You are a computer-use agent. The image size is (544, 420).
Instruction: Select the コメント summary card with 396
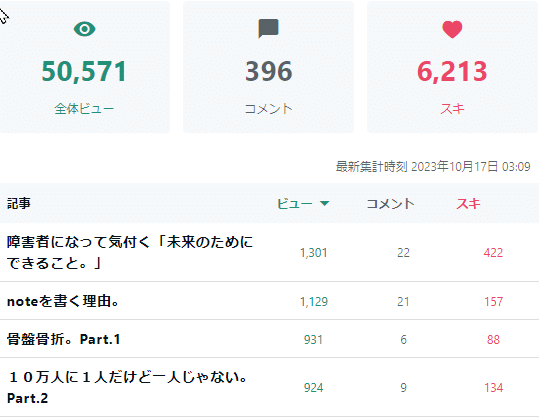(x=268, y=67)
